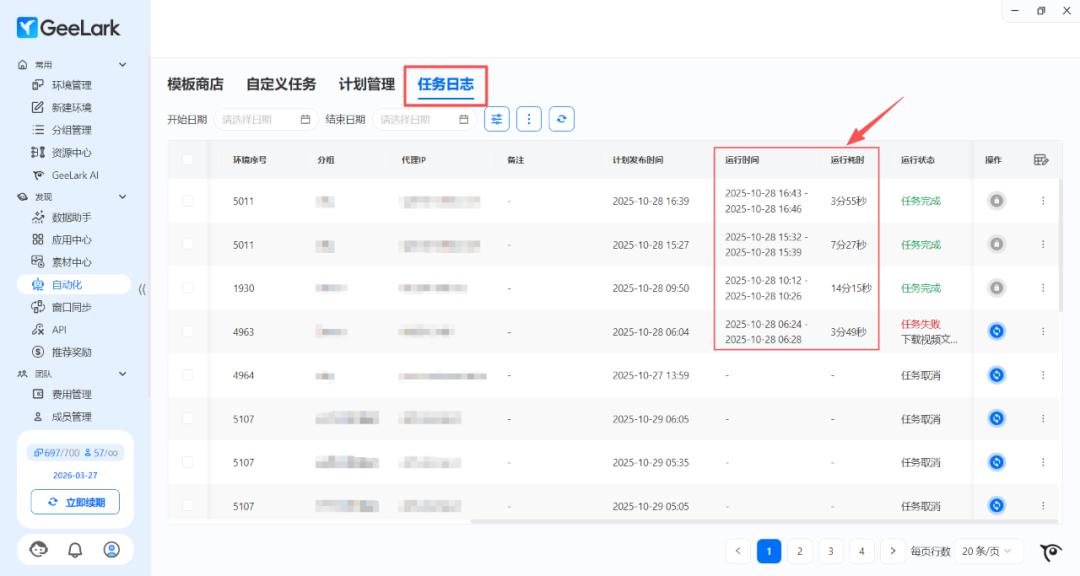Click the 任务失败 status text
The height and width of the screenshot is (576, 1080).
click(920, 325)
